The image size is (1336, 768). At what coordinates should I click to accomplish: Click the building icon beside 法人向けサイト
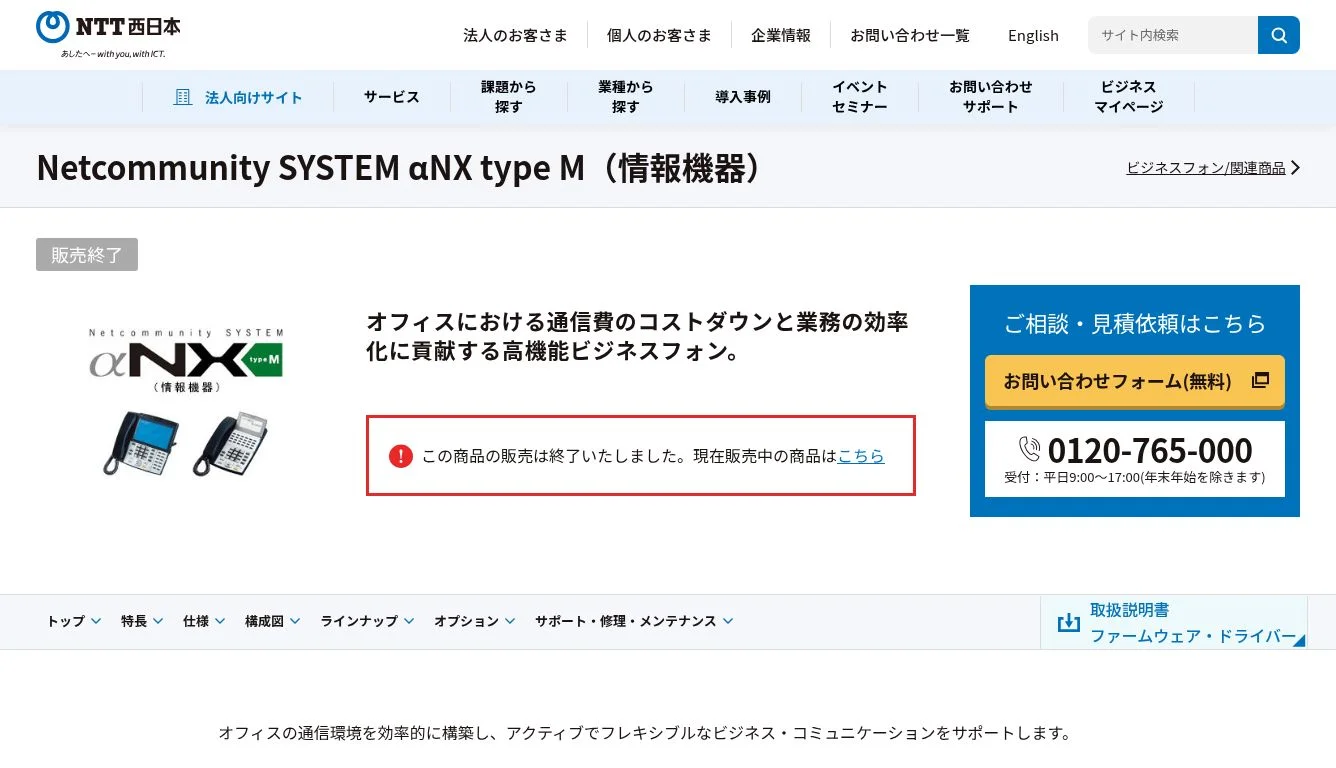182,97
